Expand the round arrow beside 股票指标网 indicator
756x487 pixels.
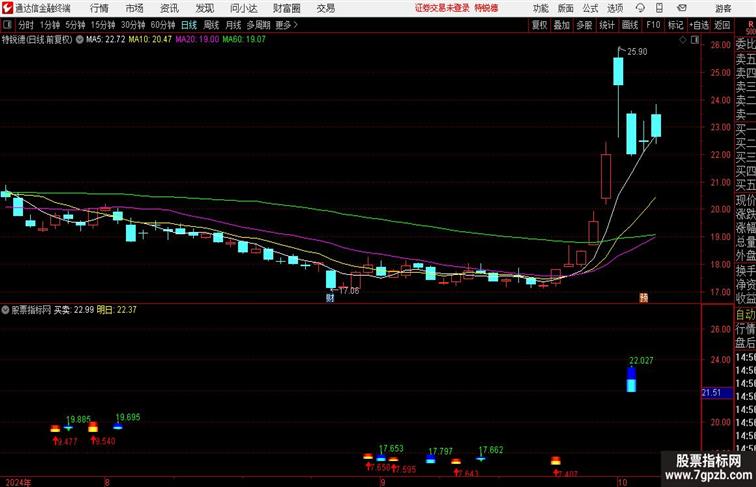click(x=5, y=310)
